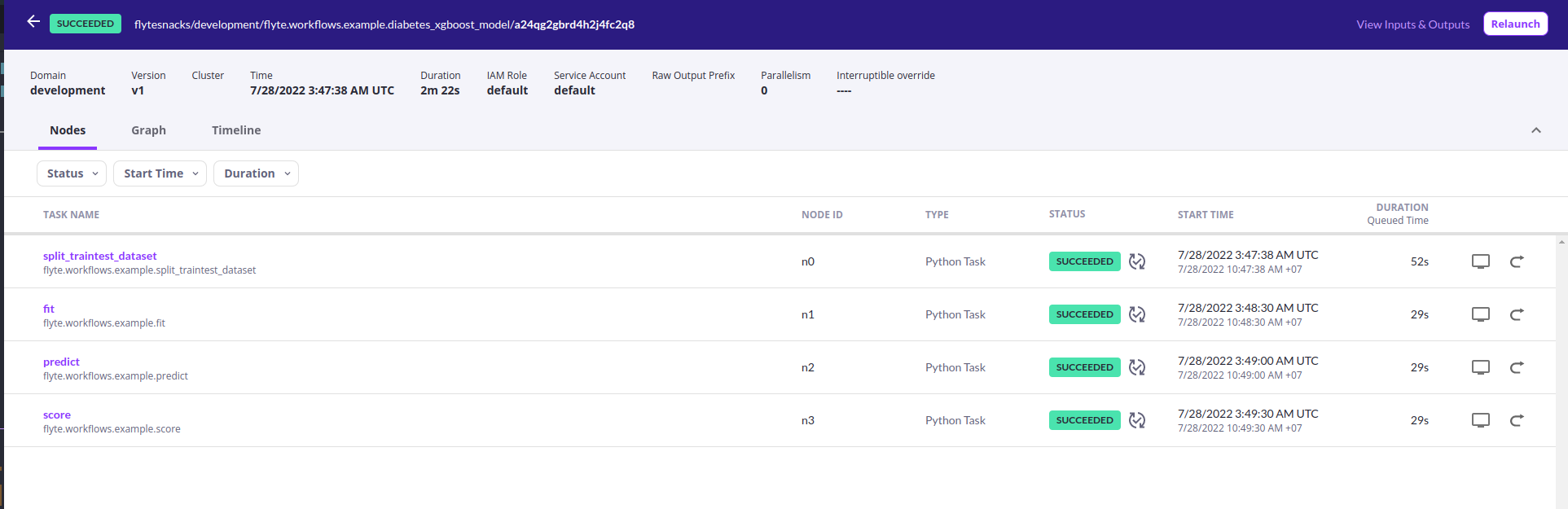Screen dimensions: 1568x509
Task: Click the cache status icon for n1 fit row
Action: coord(1137,314)
